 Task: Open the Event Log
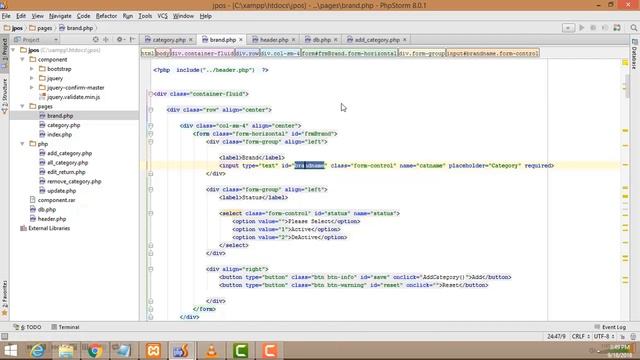coord(610,327)
